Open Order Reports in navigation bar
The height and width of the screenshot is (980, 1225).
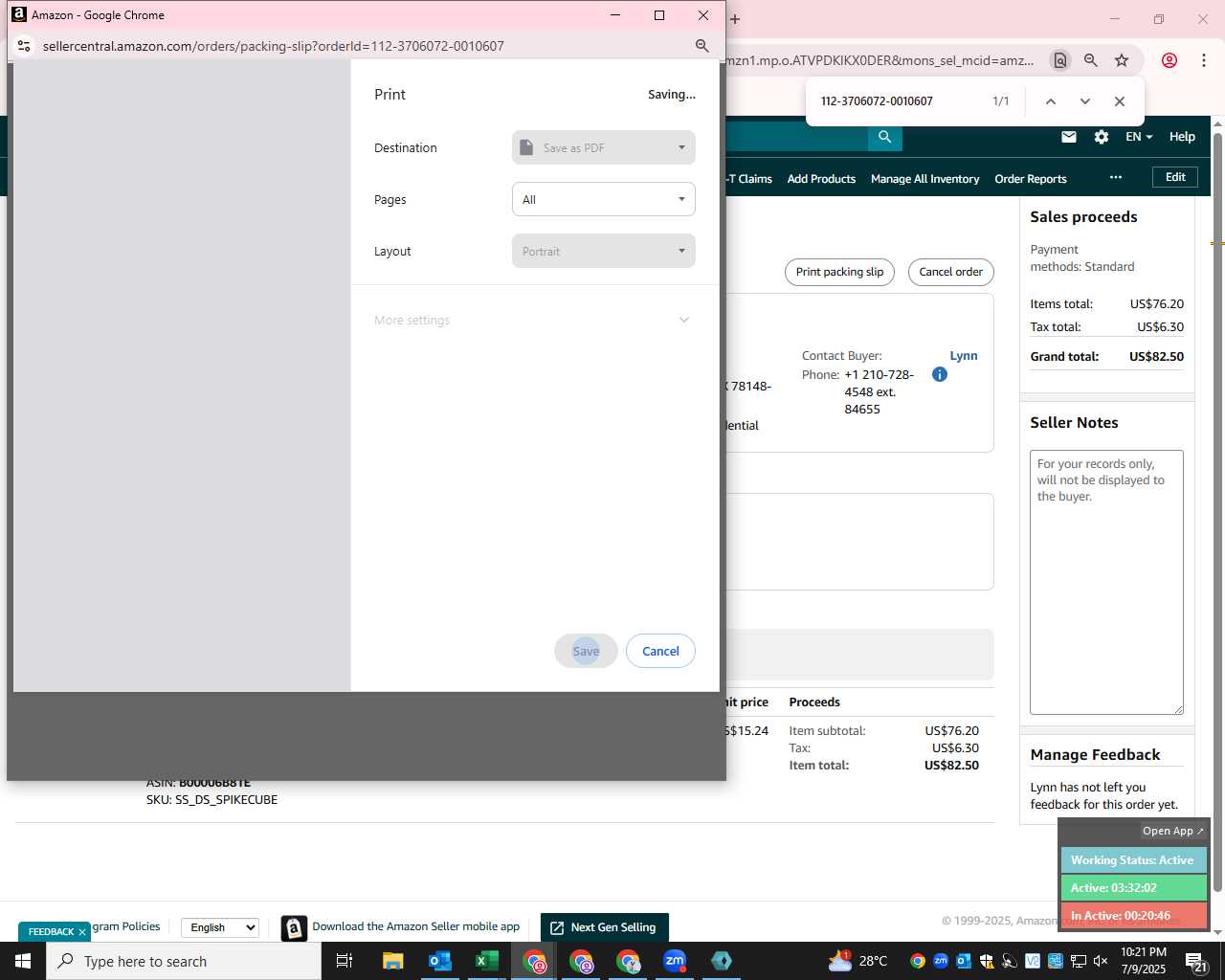1030,179
